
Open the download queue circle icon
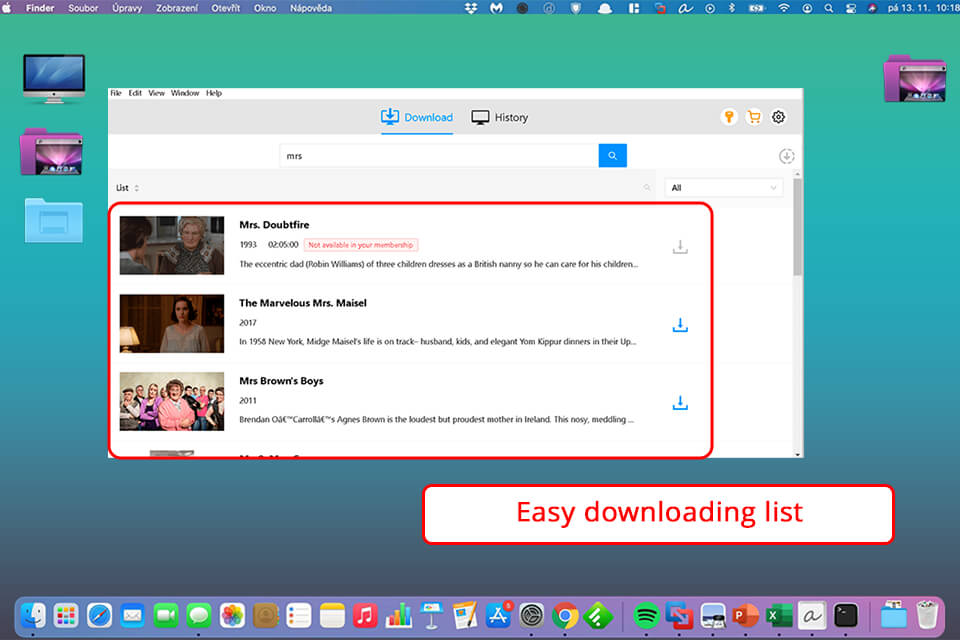click(787, 156)
